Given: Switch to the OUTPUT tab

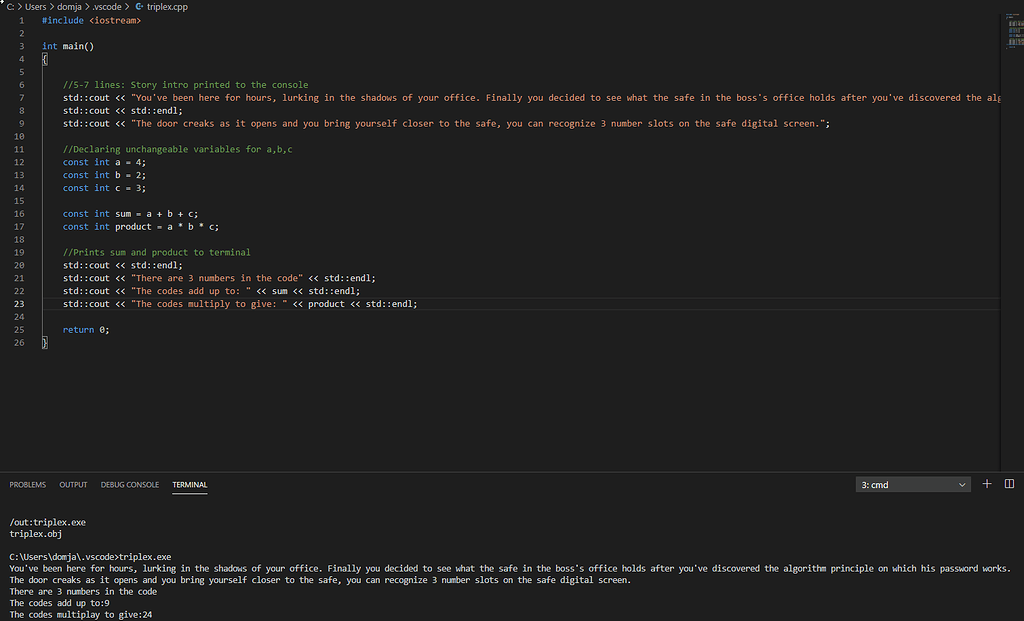Looking at the screenshot, I should pos(72,484).
